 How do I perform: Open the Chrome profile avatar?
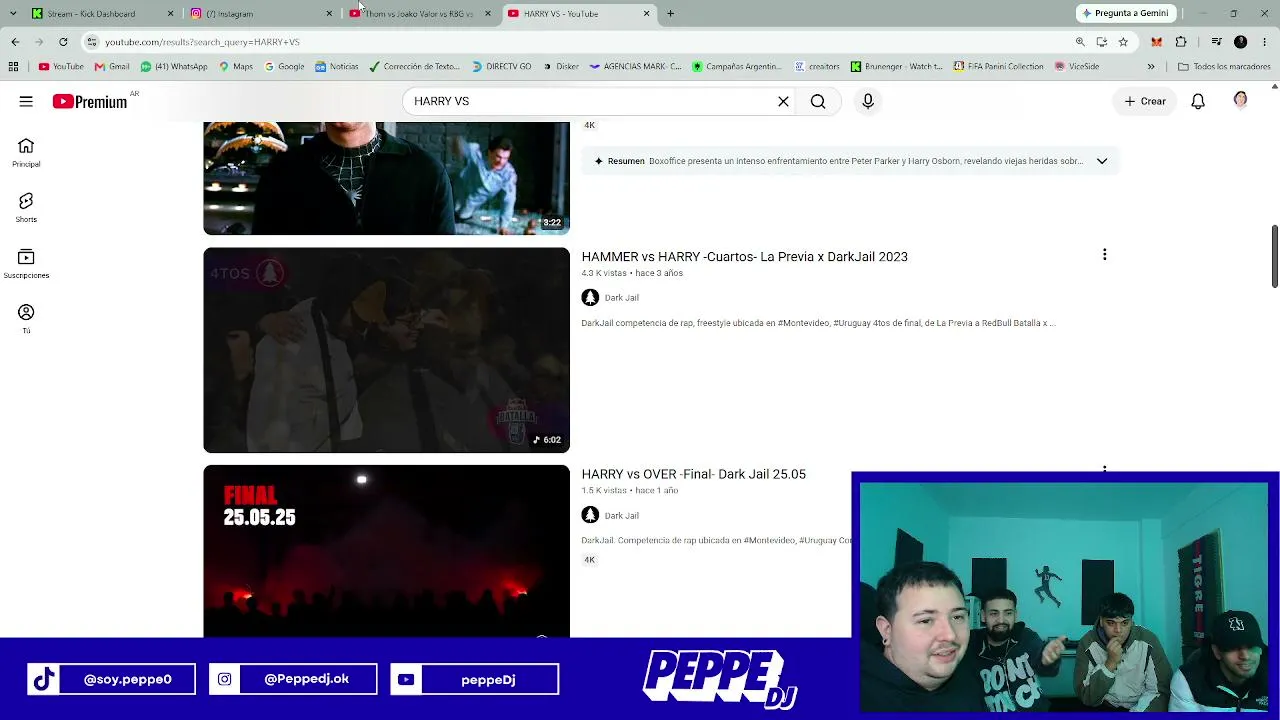1240,42
